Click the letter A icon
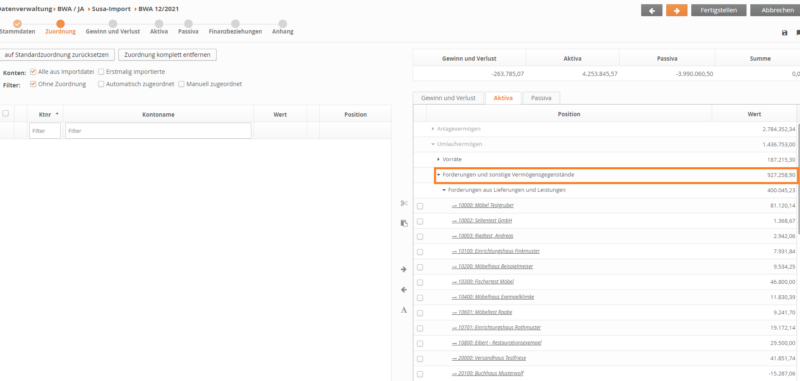This screenshot has height=381, width=800. click(404, 310)
